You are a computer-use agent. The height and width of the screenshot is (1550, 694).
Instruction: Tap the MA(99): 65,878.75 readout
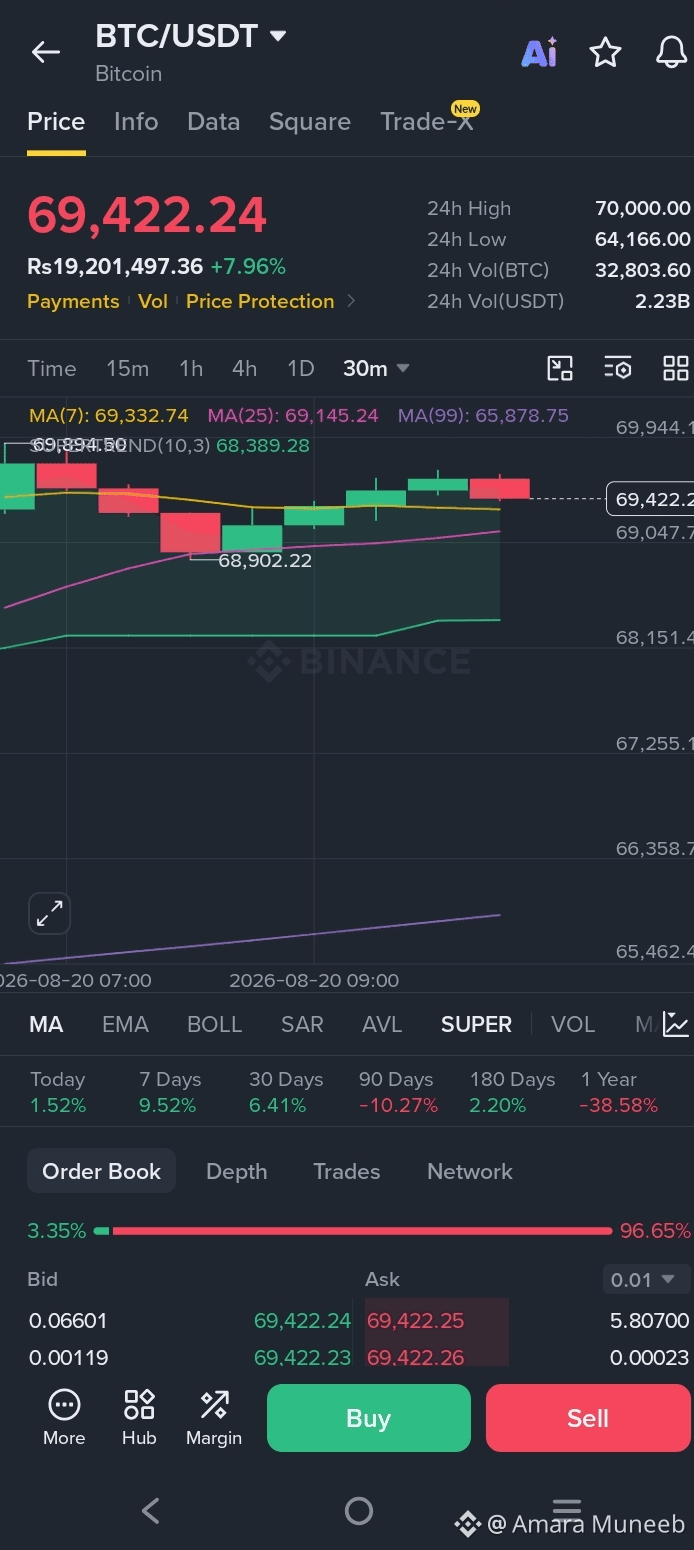483,415
